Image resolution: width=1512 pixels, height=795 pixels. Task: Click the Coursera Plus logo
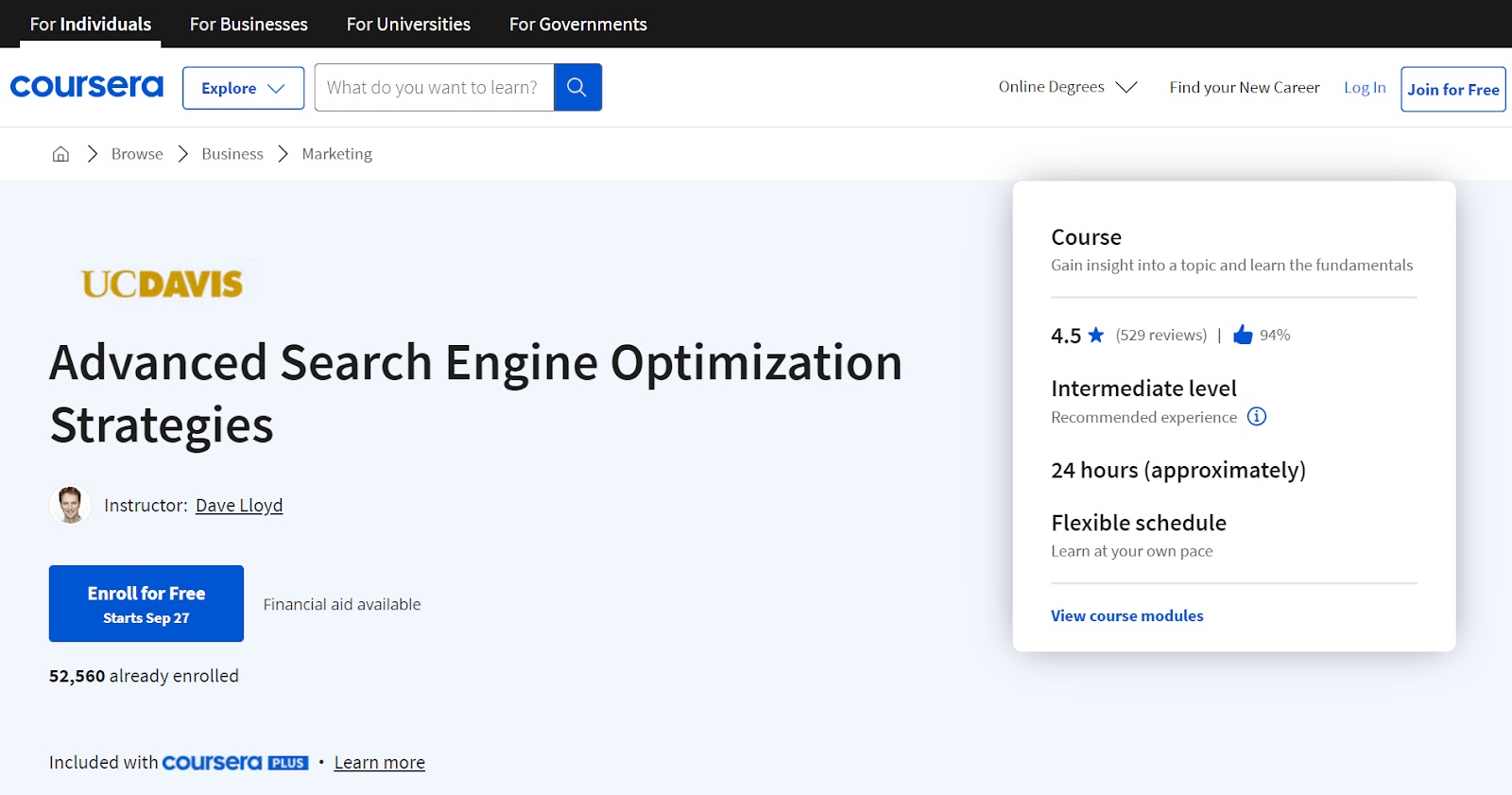[234, 763]
